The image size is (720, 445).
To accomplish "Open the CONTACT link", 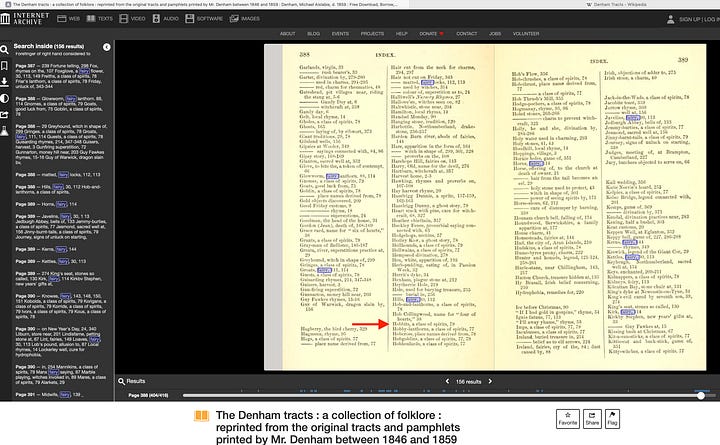I will (467, 34).
